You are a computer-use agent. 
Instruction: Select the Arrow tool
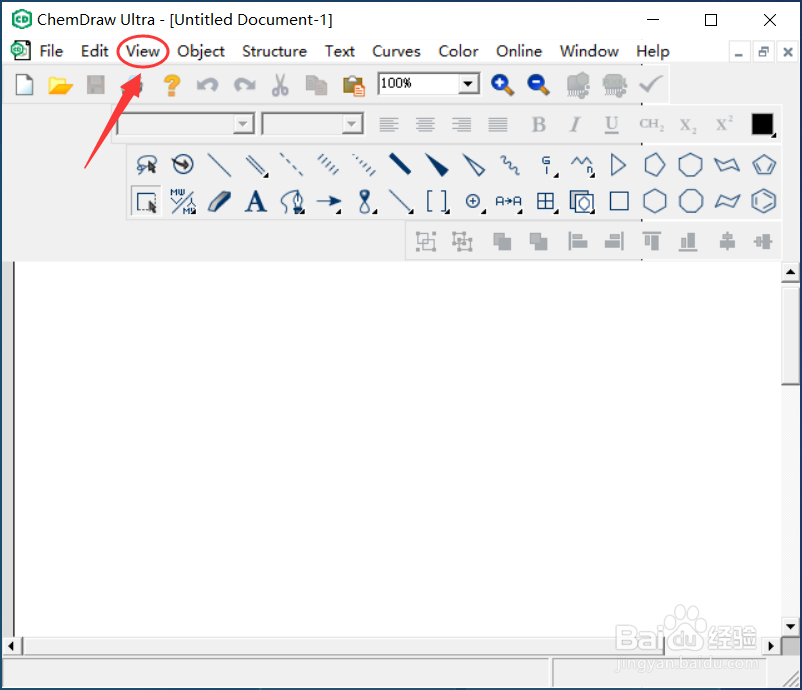[328, 202]
